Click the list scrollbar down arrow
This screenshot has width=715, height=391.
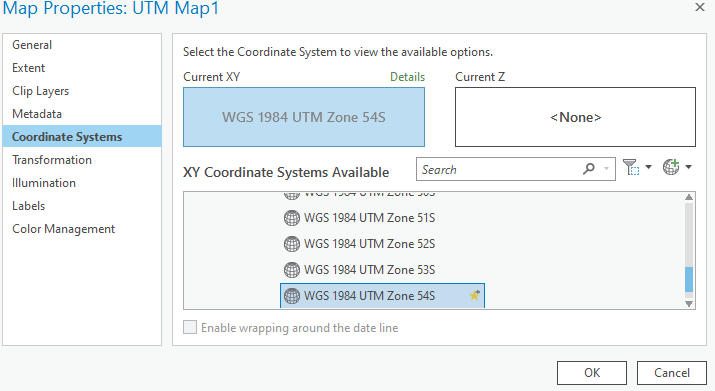tap(689, 304)
